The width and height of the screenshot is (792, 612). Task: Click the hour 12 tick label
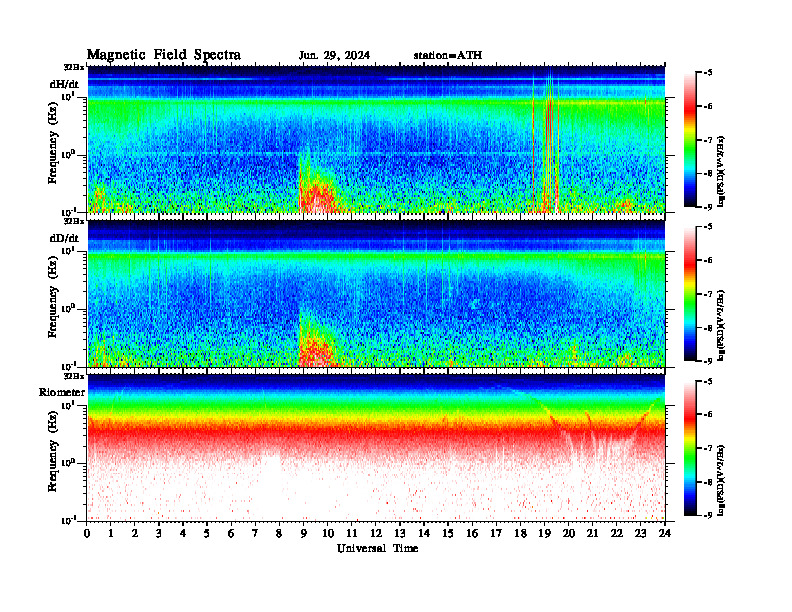coord(376,533)
